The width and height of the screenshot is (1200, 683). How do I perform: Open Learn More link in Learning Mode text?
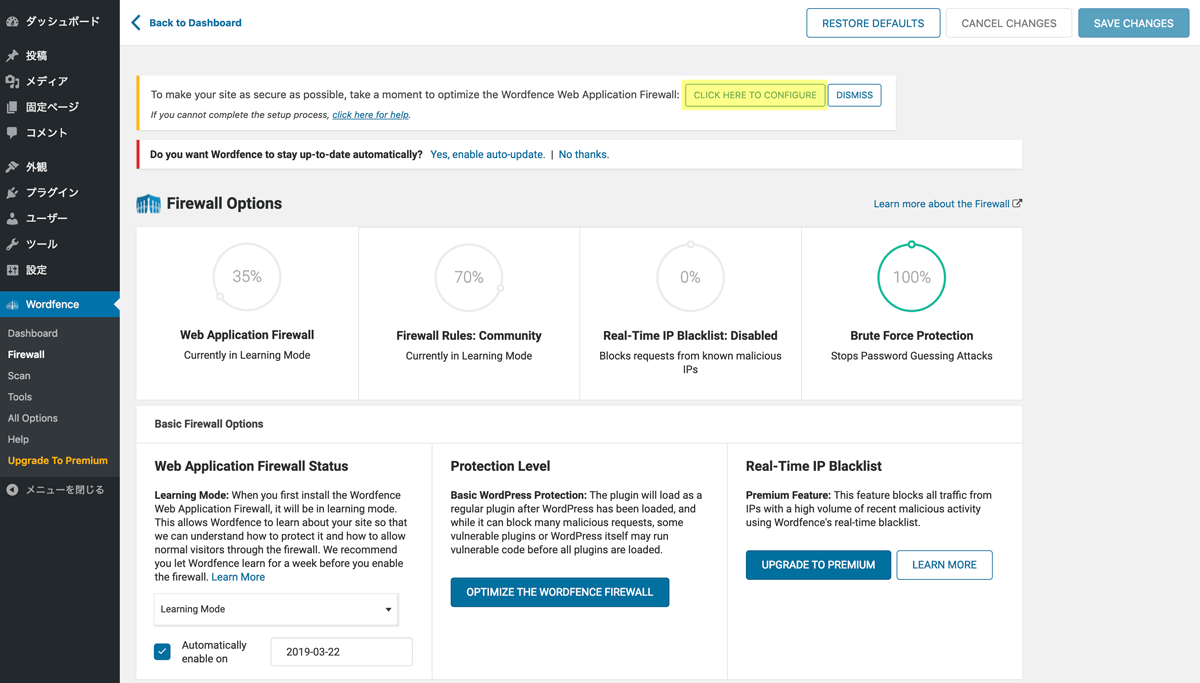238,577
